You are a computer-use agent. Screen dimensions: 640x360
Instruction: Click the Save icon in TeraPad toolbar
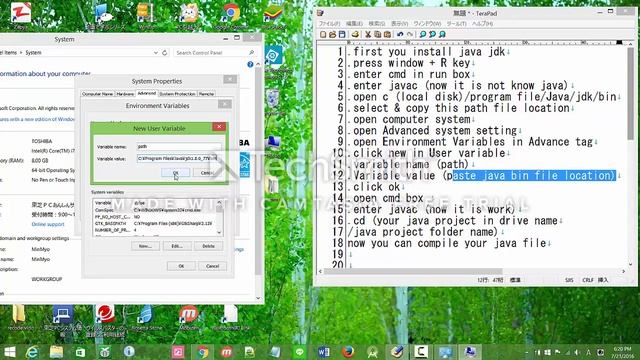click(342, 35)
